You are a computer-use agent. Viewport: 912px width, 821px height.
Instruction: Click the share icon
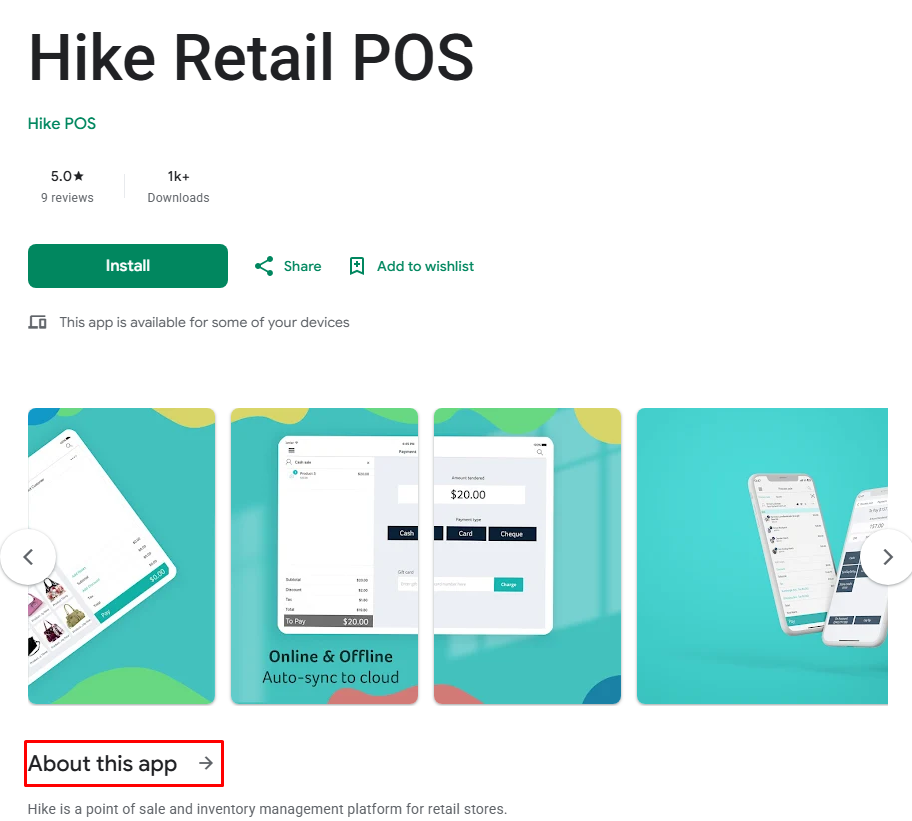264,266
